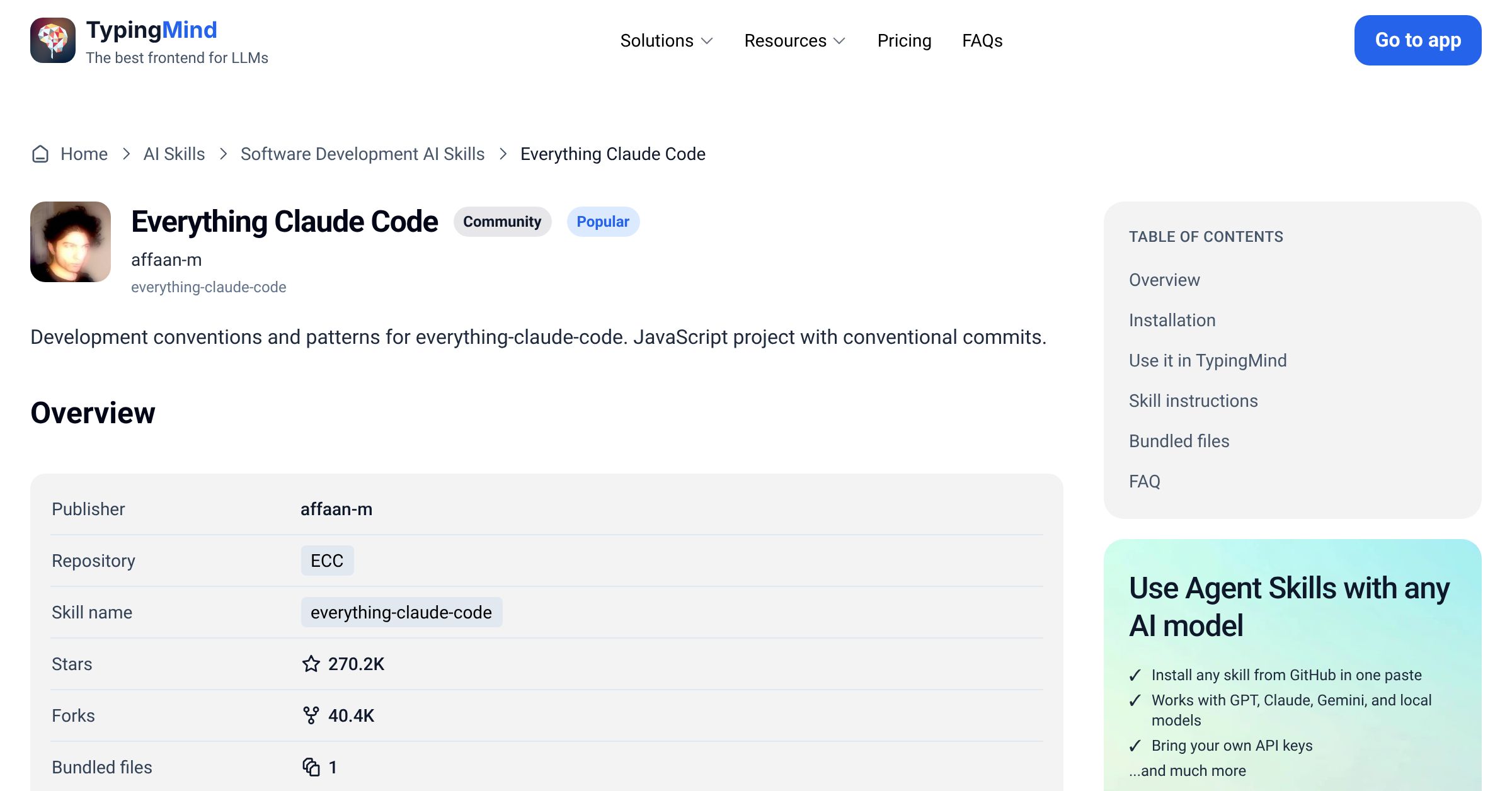
Task: Click the TypingMind brain logo icon
Action: pyautogui.click(x=53, y=40)
